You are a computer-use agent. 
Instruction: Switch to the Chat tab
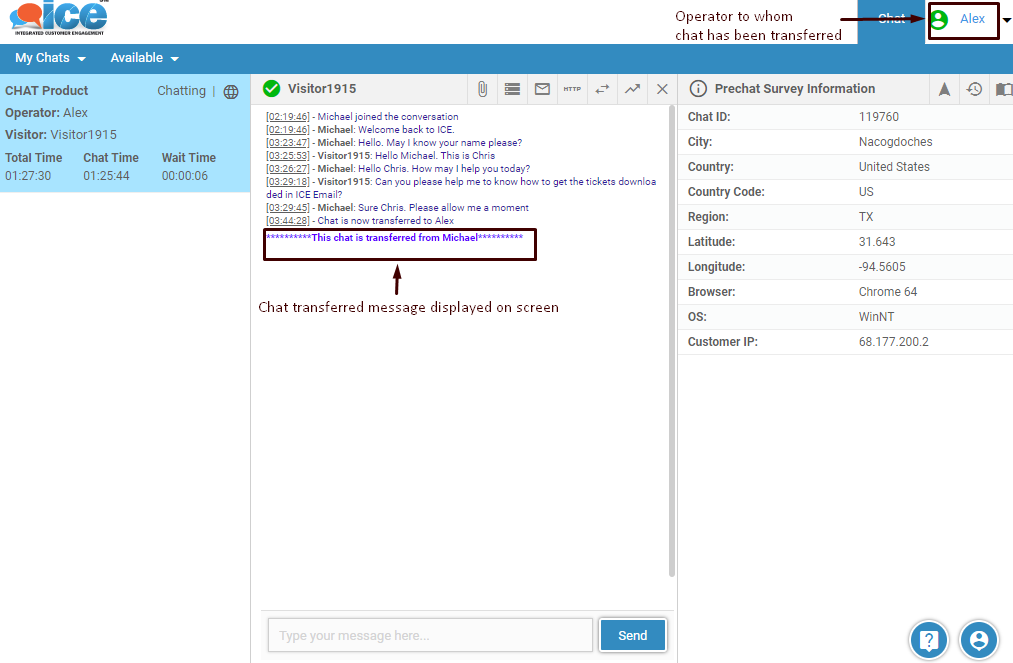pos(891,19)
